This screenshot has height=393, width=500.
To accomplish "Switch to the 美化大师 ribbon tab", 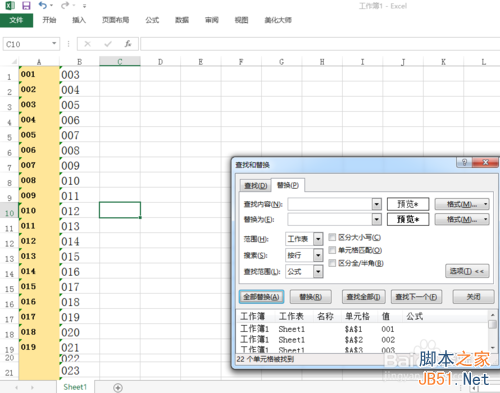I will pyautogui.click(x=278, y=20).
